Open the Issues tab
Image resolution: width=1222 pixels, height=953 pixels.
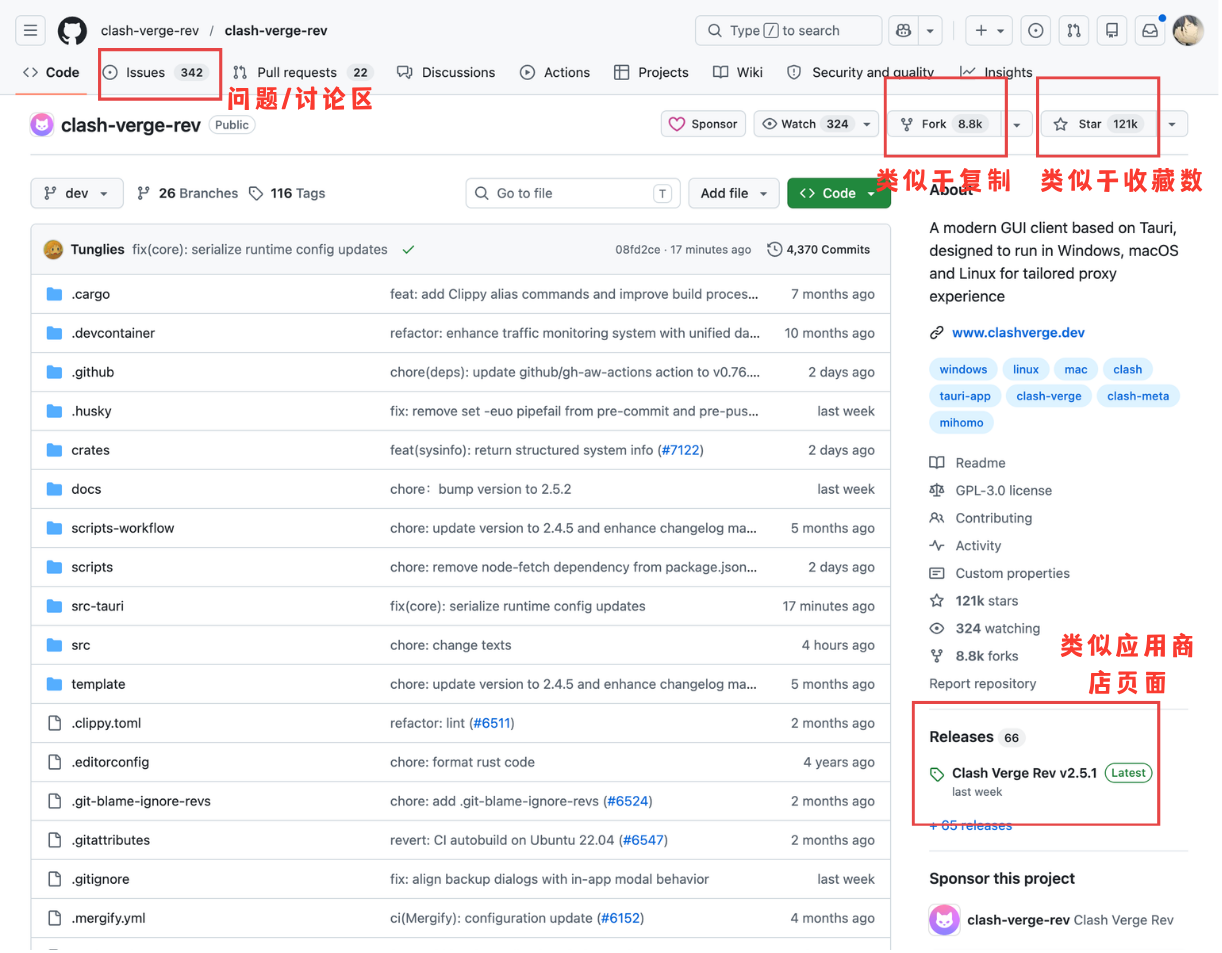(156, 72)
